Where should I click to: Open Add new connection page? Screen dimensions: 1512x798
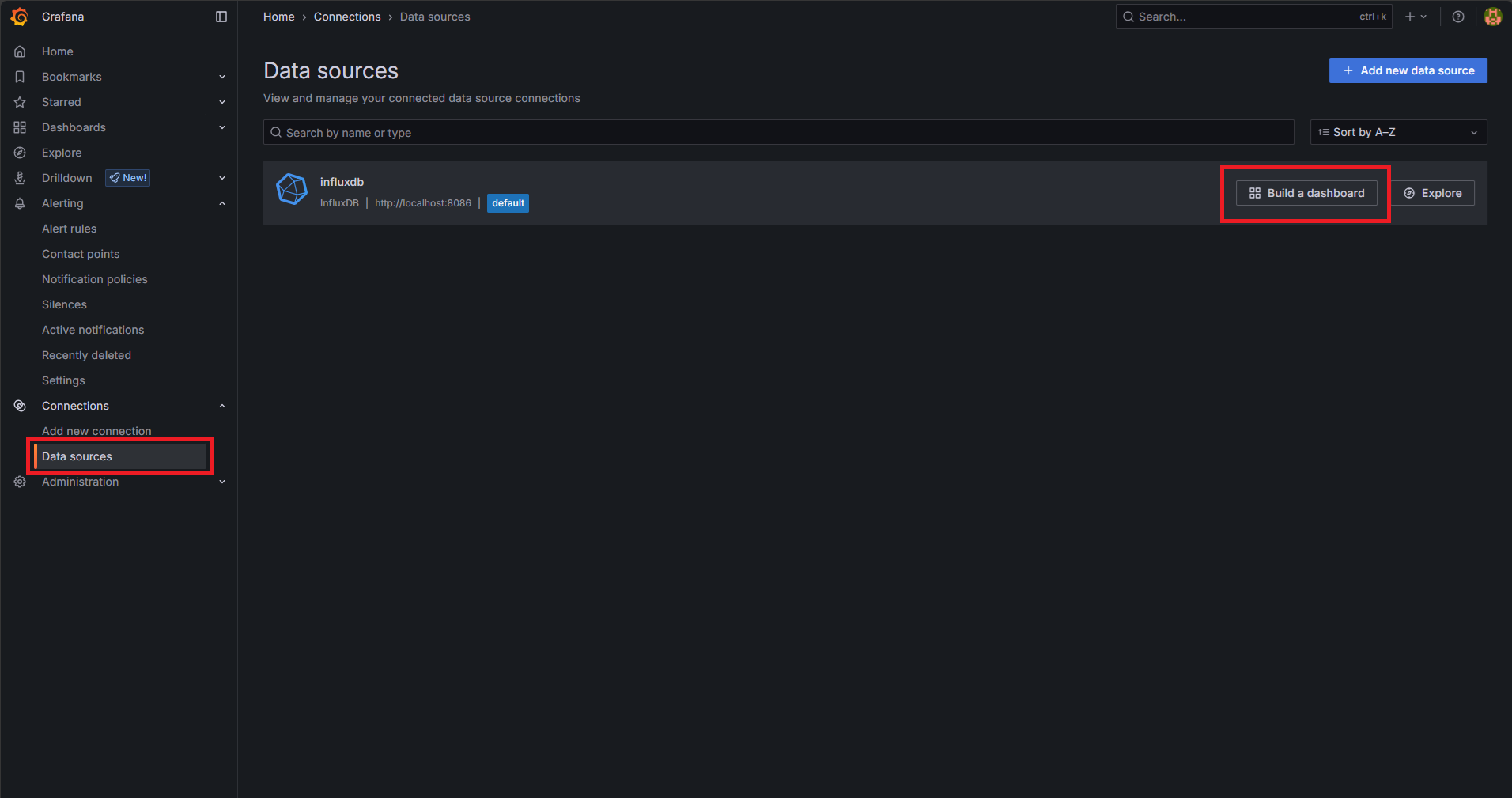pos(96,431)
